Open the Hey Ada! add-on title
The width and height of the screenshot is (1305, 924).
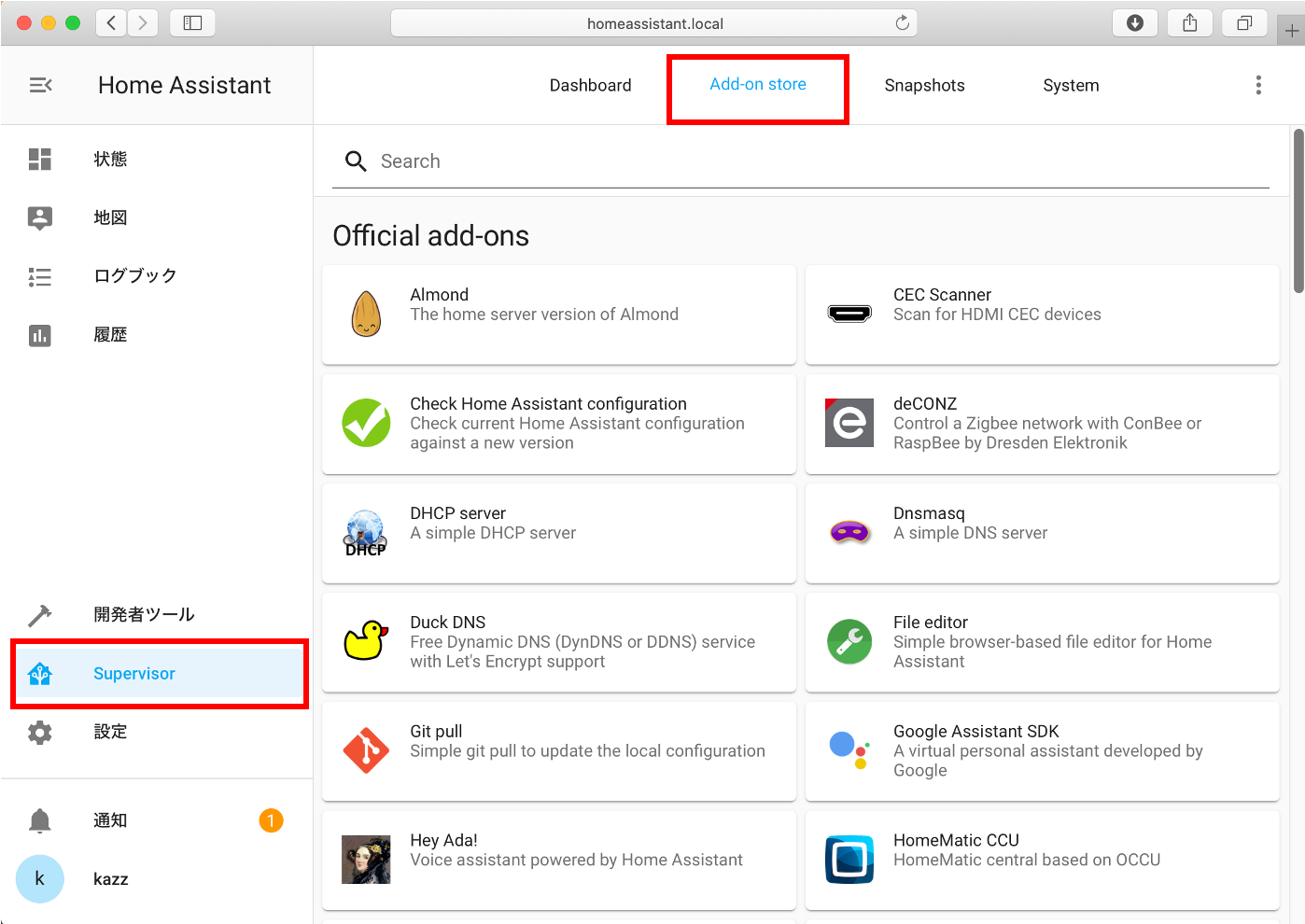pos(443,841)
